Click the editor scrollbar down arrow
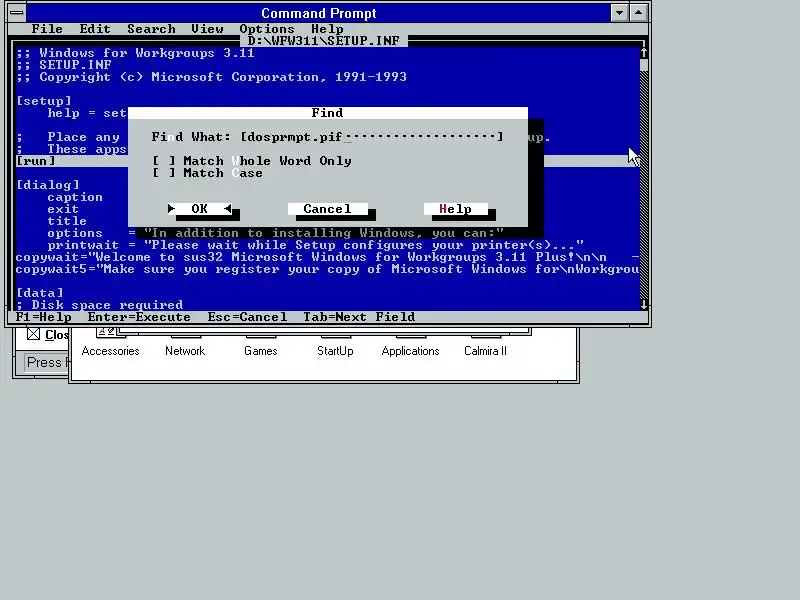The width and height of the screenshot is (800, 600). pos(644,305)
